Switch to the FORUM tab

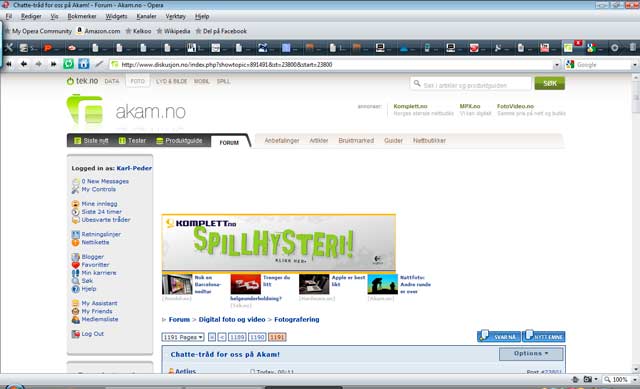pos(229,142)
